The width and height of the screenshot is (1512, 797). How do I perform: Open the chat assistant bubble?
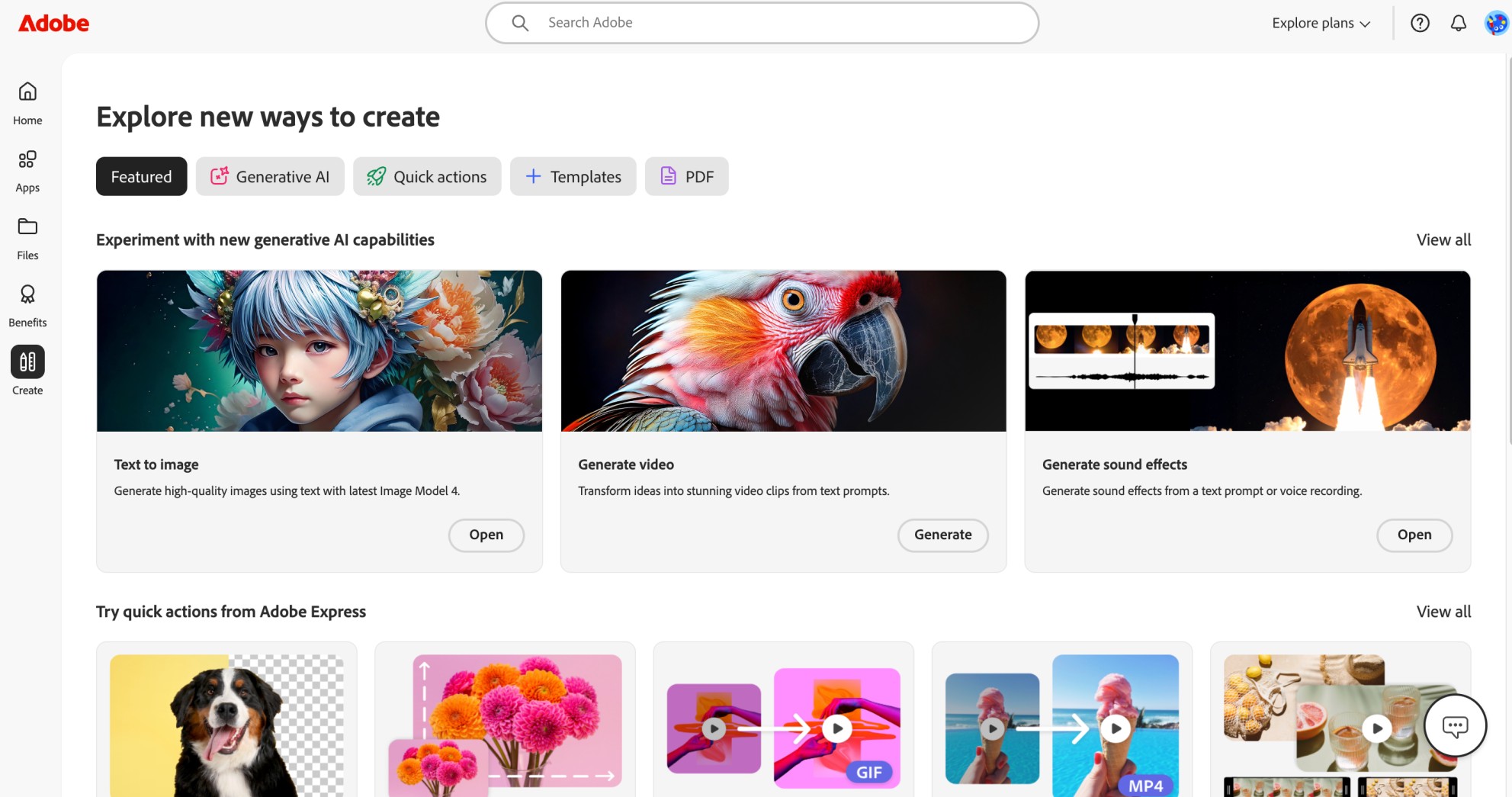(x=1455, y=725)
